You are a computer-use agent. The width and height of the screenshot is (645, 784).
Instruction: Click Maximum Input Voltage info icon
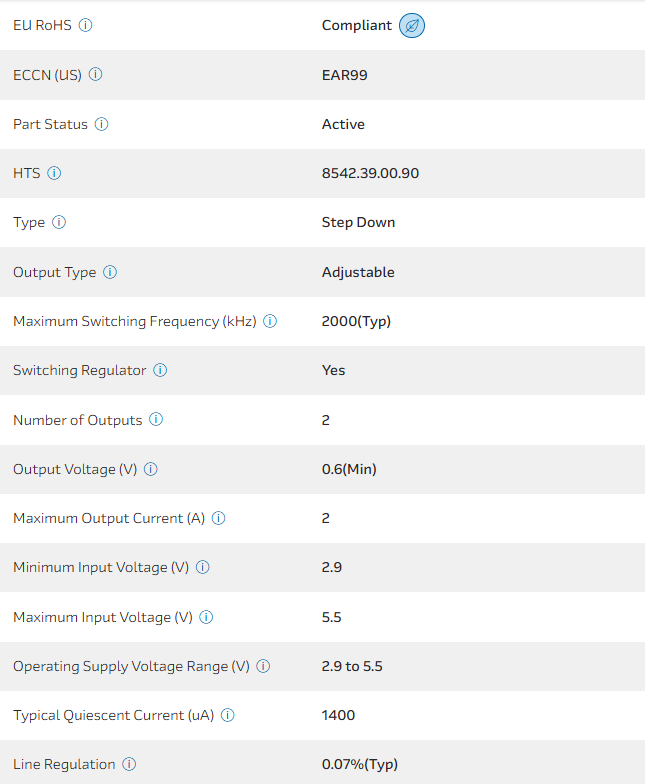coord(207,617)
